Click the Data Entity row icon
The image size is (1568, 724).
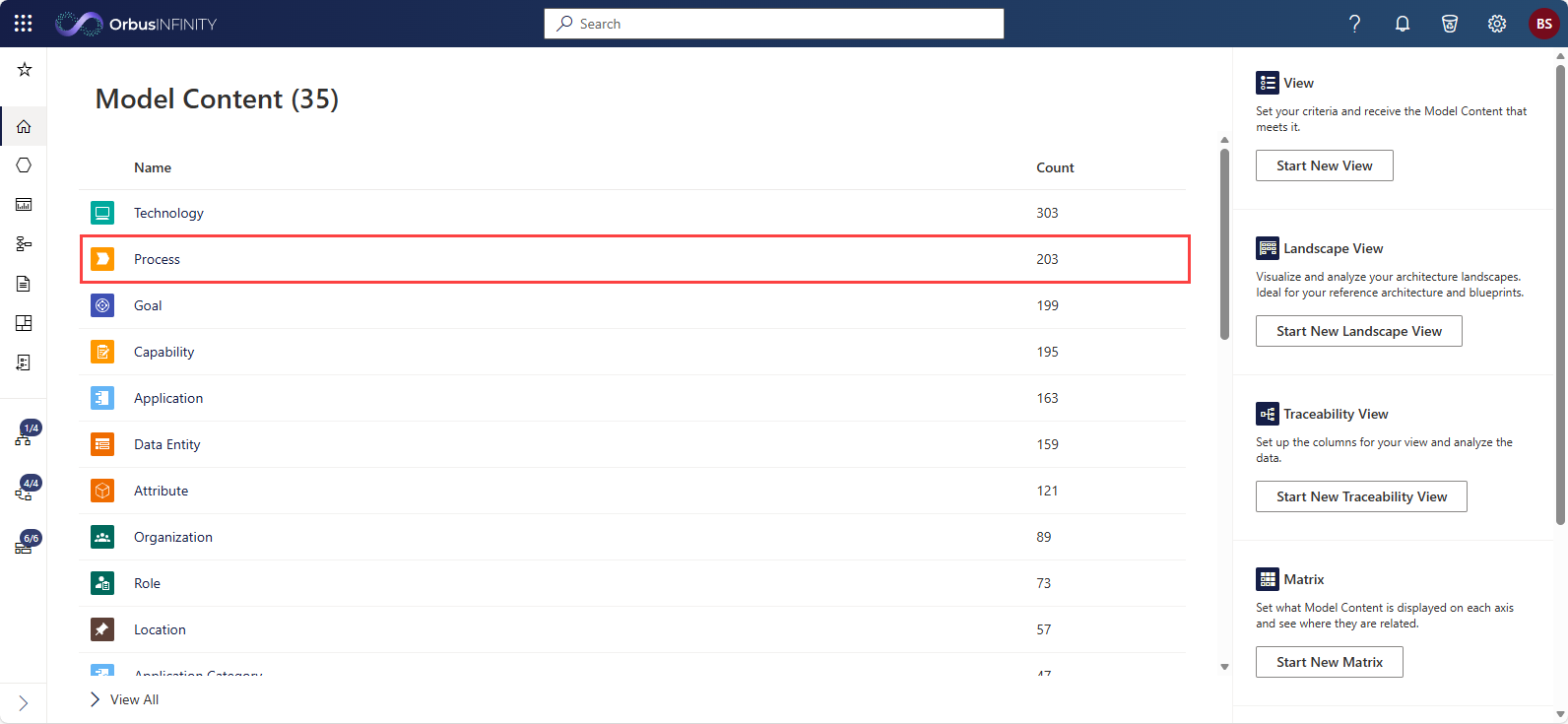pyautogui.click(x=102, y=444)
